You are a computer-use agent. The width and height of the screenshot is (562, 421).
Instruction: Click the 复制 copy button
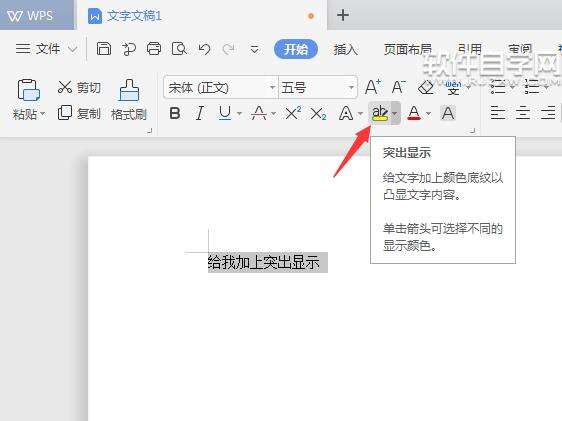79,113
